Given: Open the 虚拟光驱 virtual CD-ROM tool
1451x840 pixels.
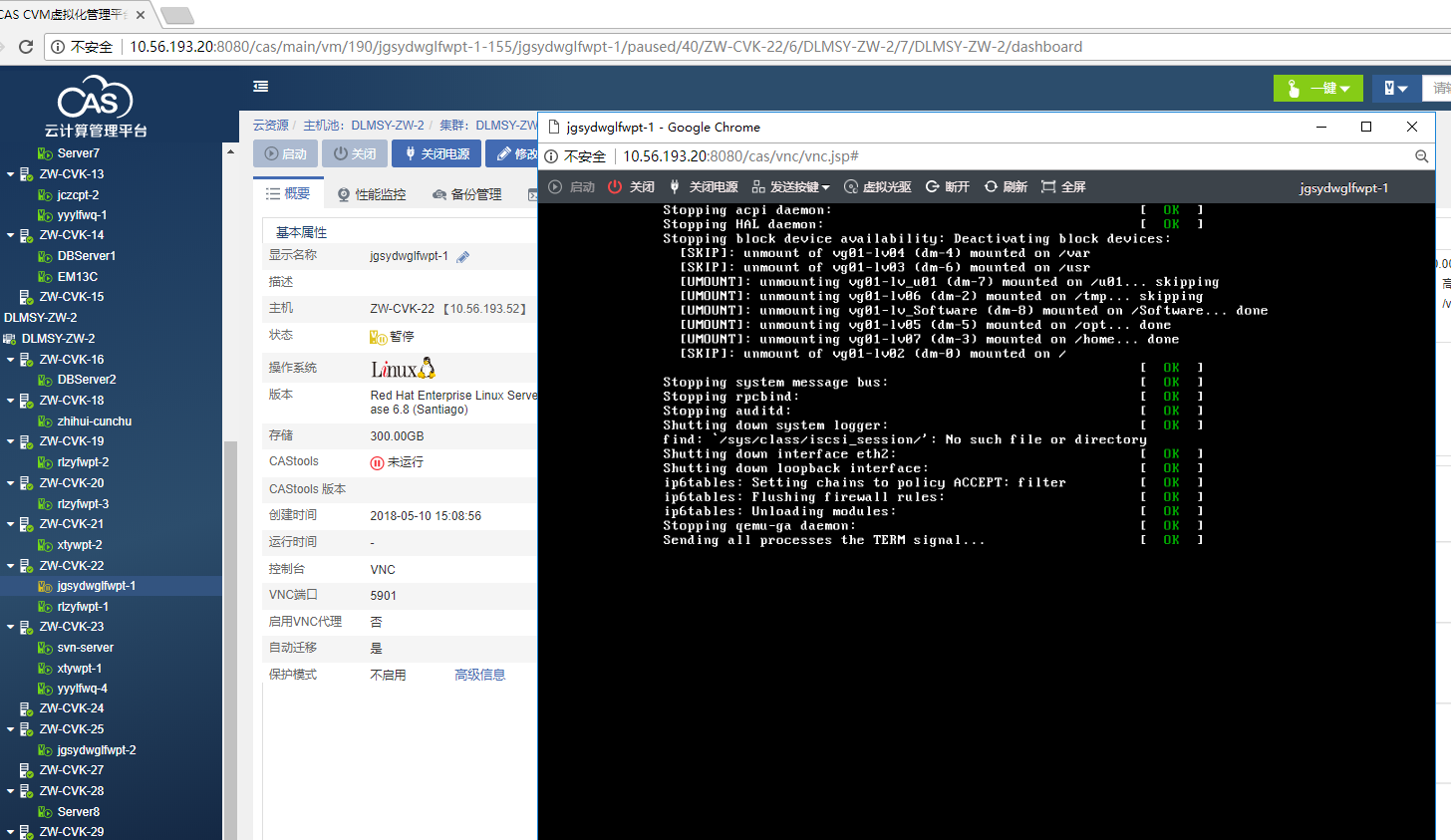Looking at the screenshot, I should tap(878, 187).
